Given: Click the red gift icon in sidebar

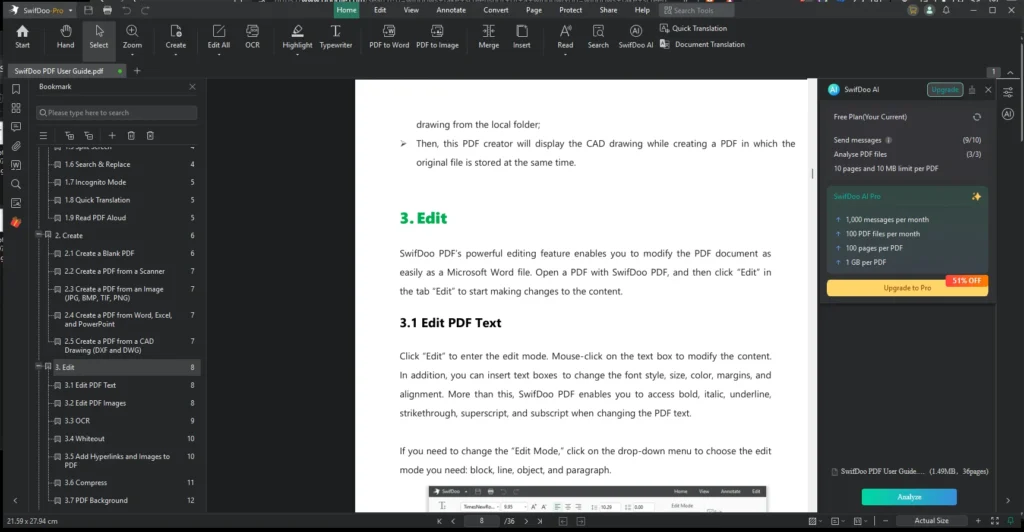Looking at the screenshot, I should (16, 223).
